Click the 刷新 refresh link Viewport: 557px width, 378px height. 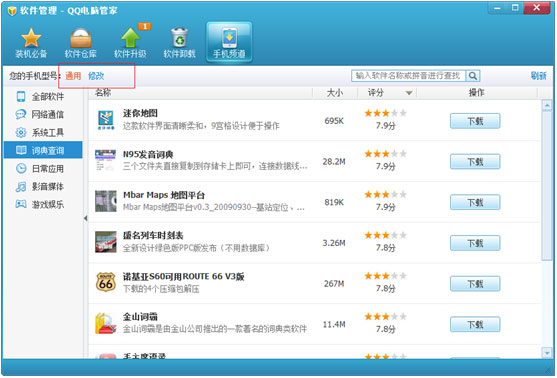pos(539,76)
